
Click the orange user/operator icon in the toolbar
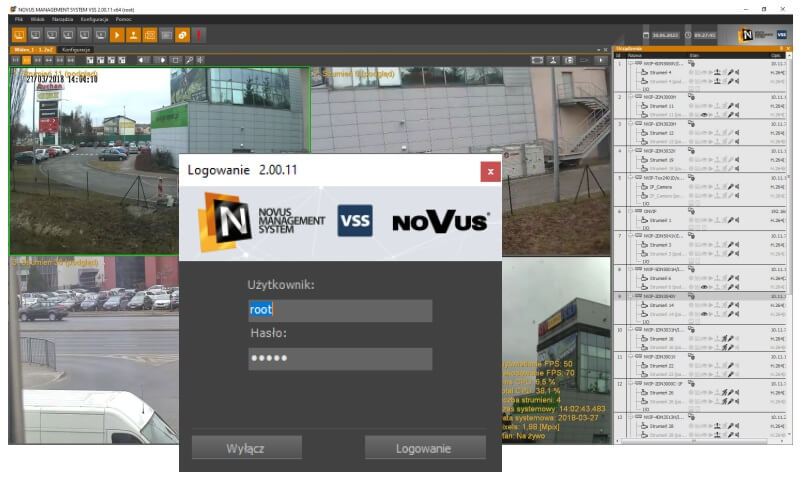[133, 35]
